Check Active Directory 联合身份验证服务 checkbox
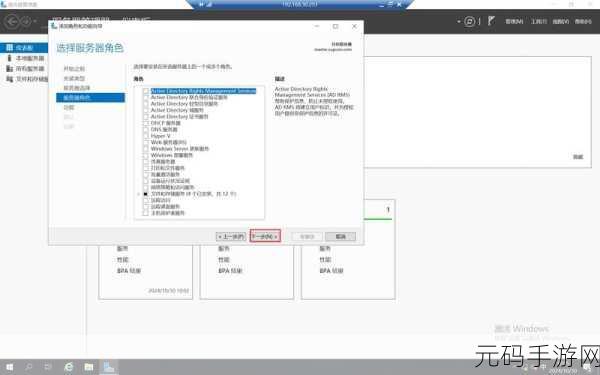The image size is (600, 375). (x=146, y=98)
